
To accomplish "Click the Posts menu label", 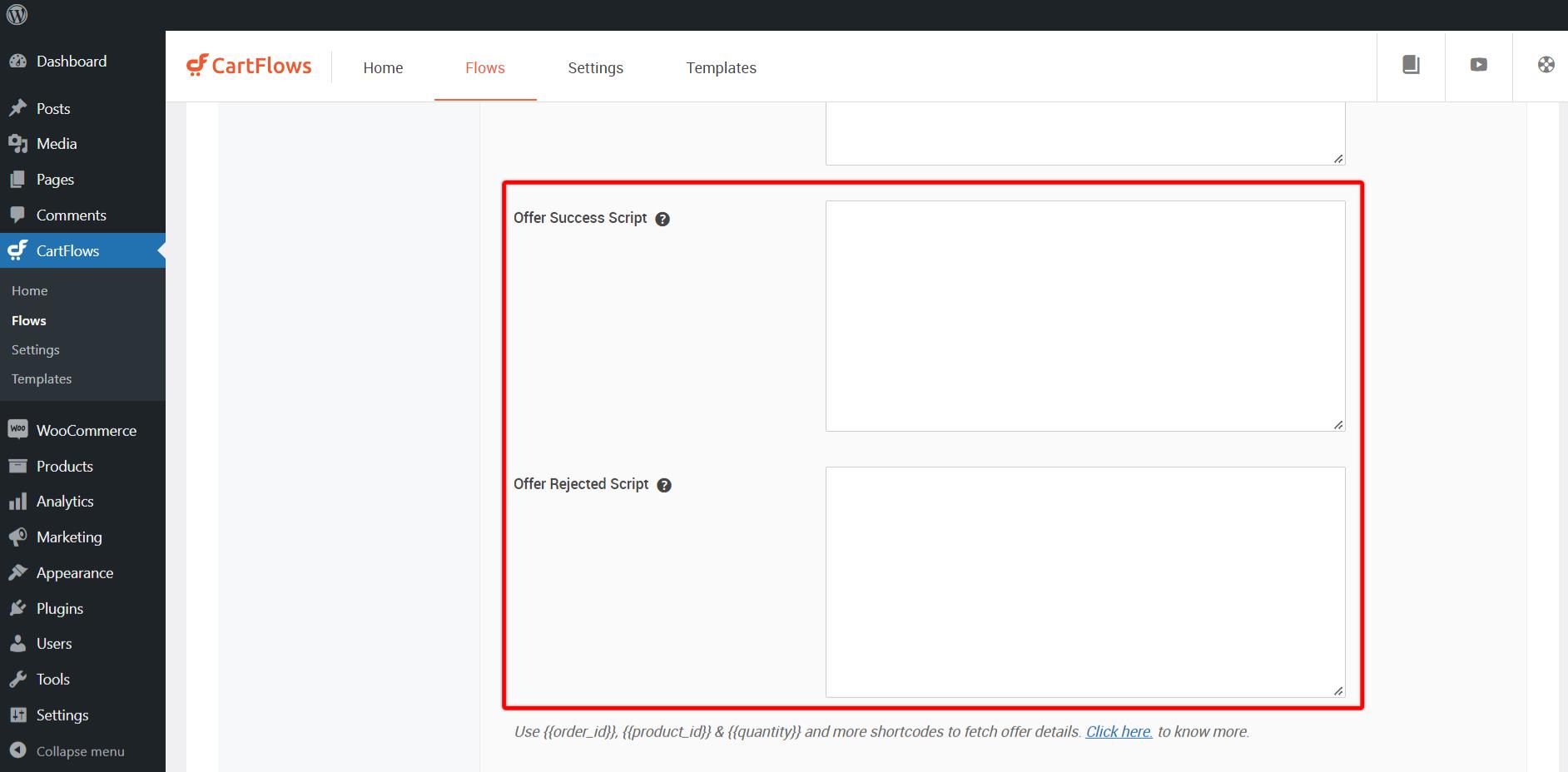I will tap(53, 109).
